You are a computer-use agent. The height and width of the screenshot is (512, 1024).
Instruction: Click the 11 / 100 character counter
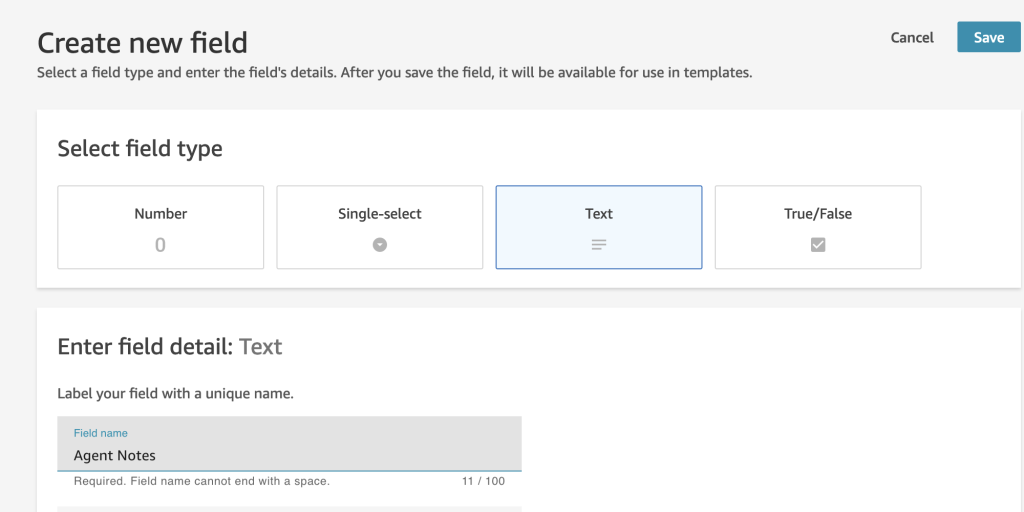coord(483,481)
